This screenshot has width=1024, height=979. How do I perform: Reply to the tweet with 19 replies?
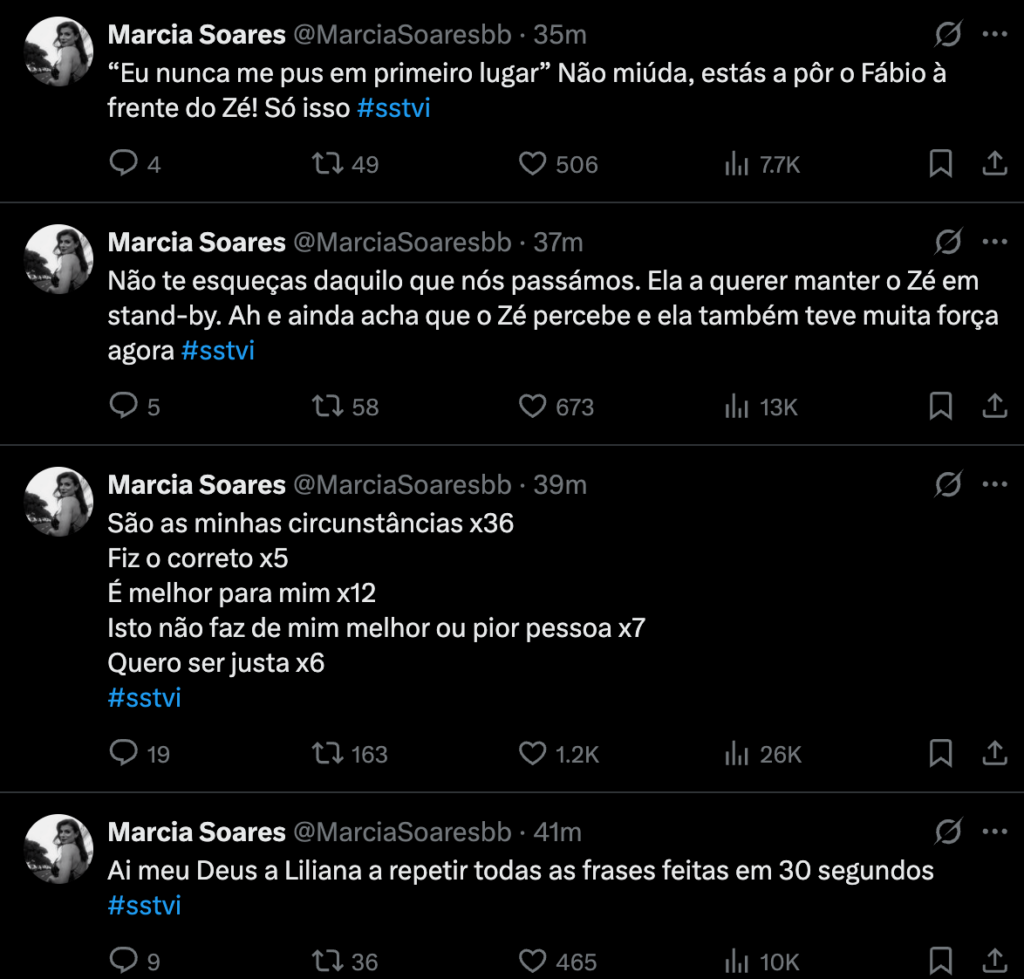click(x=123, y=753)
